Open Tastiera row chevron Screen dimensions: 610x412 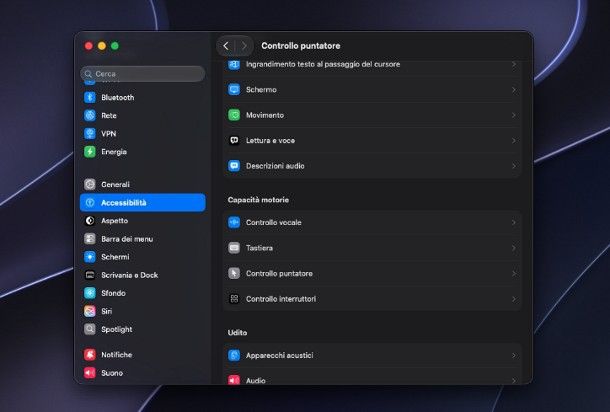coord(514,248)
